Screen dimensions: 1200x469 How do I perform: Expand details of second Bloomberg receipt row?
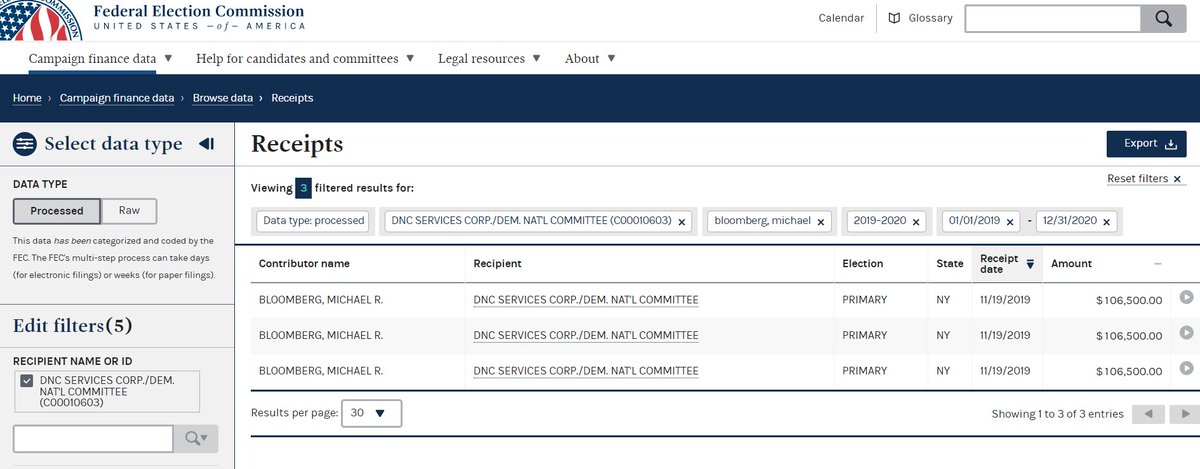(1186, 334)
